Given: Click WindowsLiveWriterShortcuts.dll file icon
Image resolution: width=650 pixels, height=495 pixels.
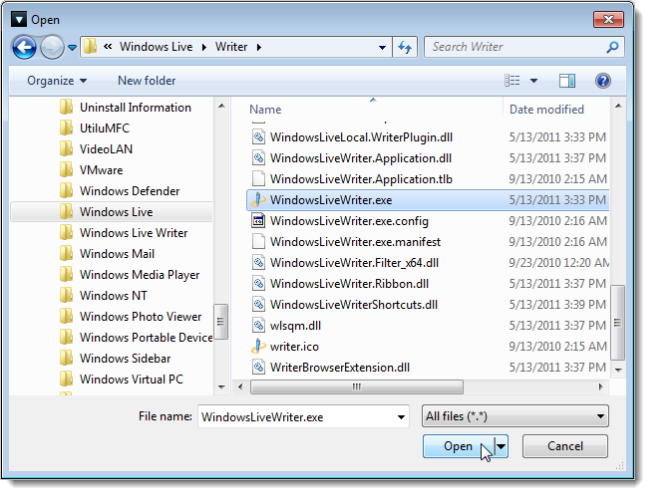Looking at the screenshot, I should click(x=259, y=305).
